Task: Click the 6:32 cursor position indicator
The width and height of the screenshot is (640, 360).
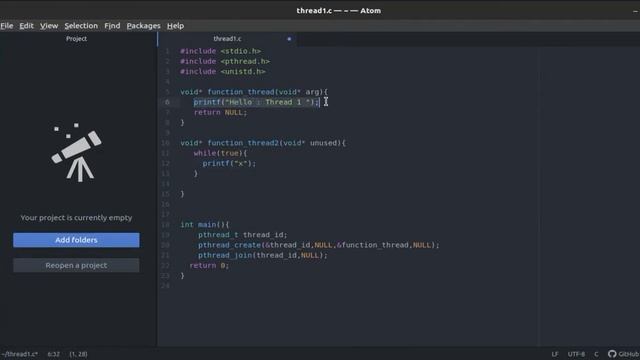Action: [53, 354]
